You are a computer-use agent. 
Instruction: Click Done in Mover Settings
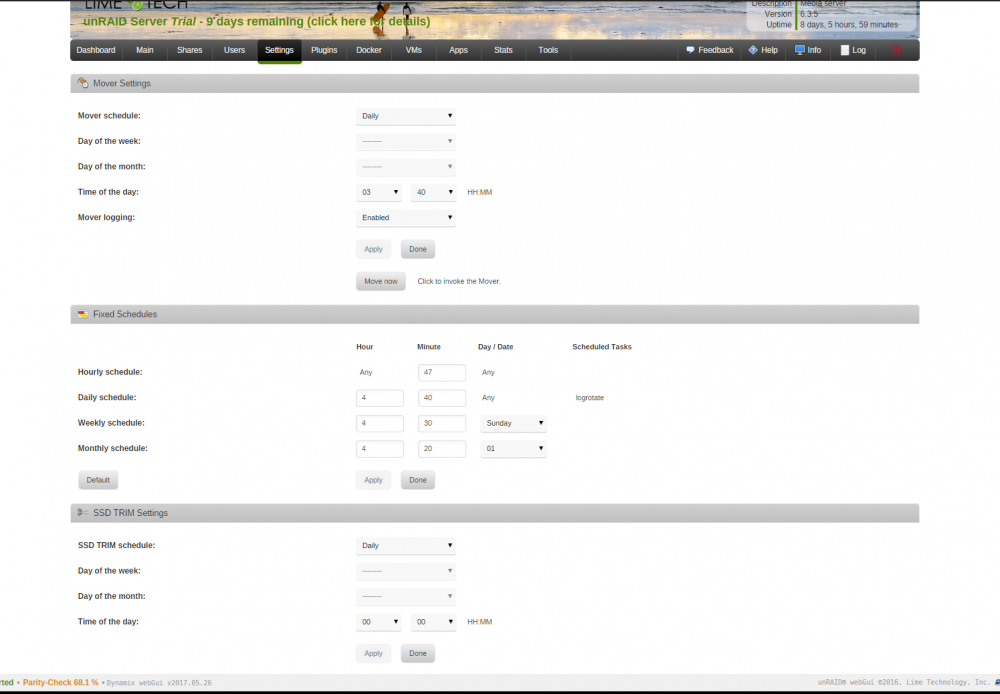pyautogui.click(x=418, y=249)
